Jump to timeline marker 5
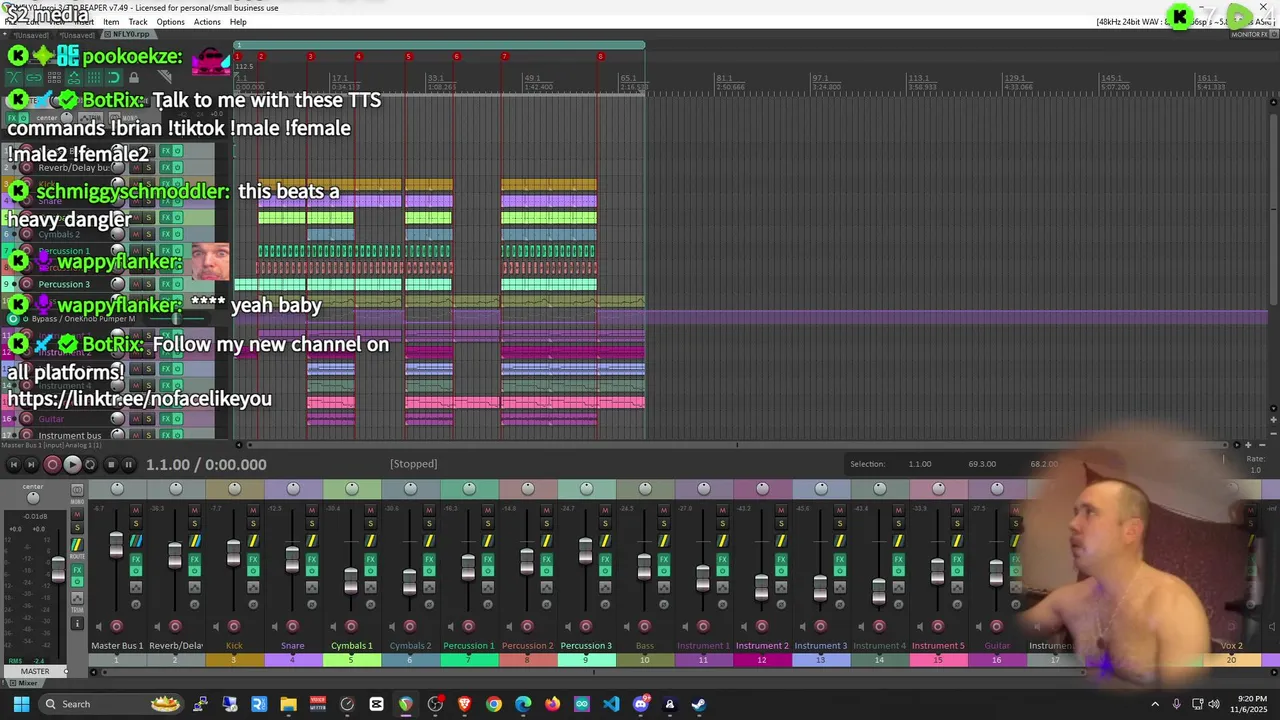 click(408, 56)
